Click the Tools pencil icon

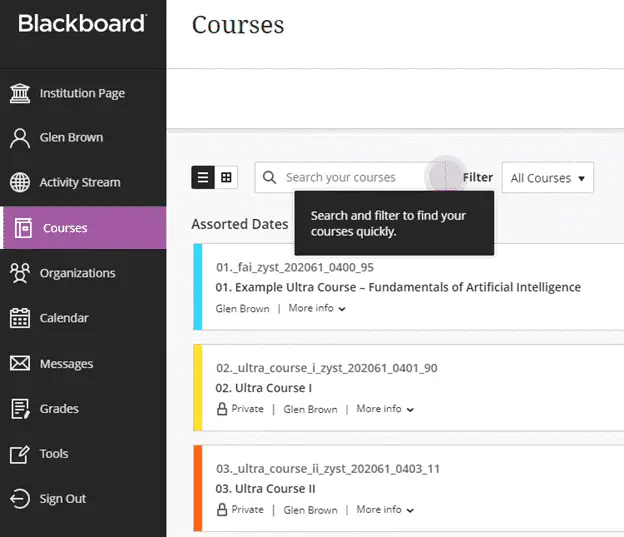click(20, 454)
